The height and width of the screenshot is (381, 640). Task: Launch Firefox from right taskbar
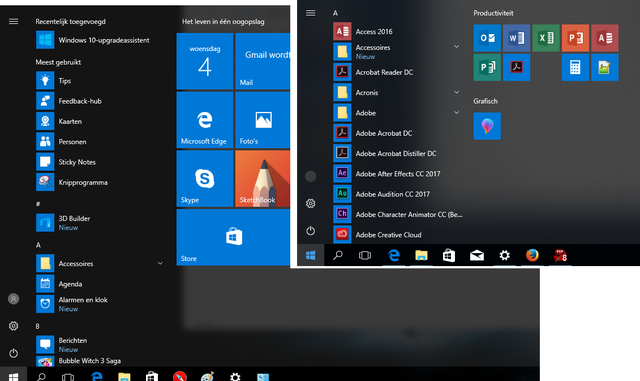point(532,256)
